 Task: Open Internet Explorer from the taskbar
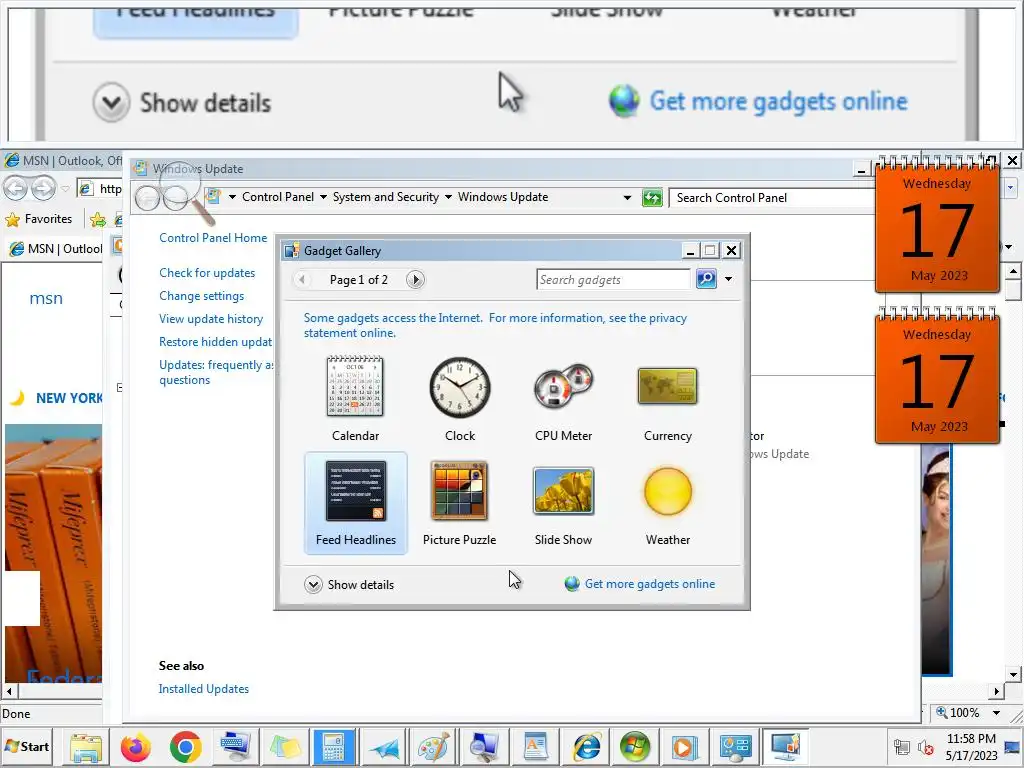(x=586, y=746)
